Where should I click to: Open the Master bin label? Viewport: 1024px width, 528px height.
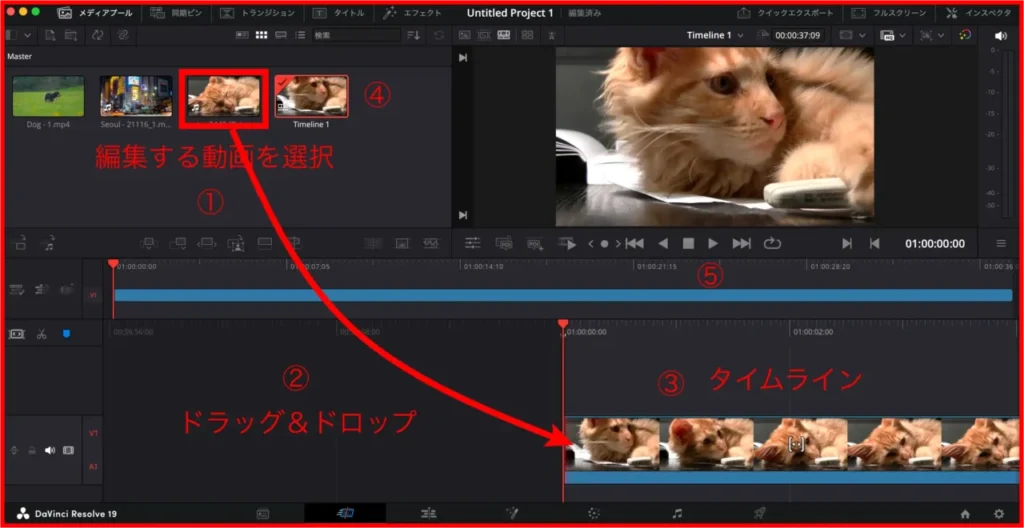pyautogui.click(x=20, y=56)
